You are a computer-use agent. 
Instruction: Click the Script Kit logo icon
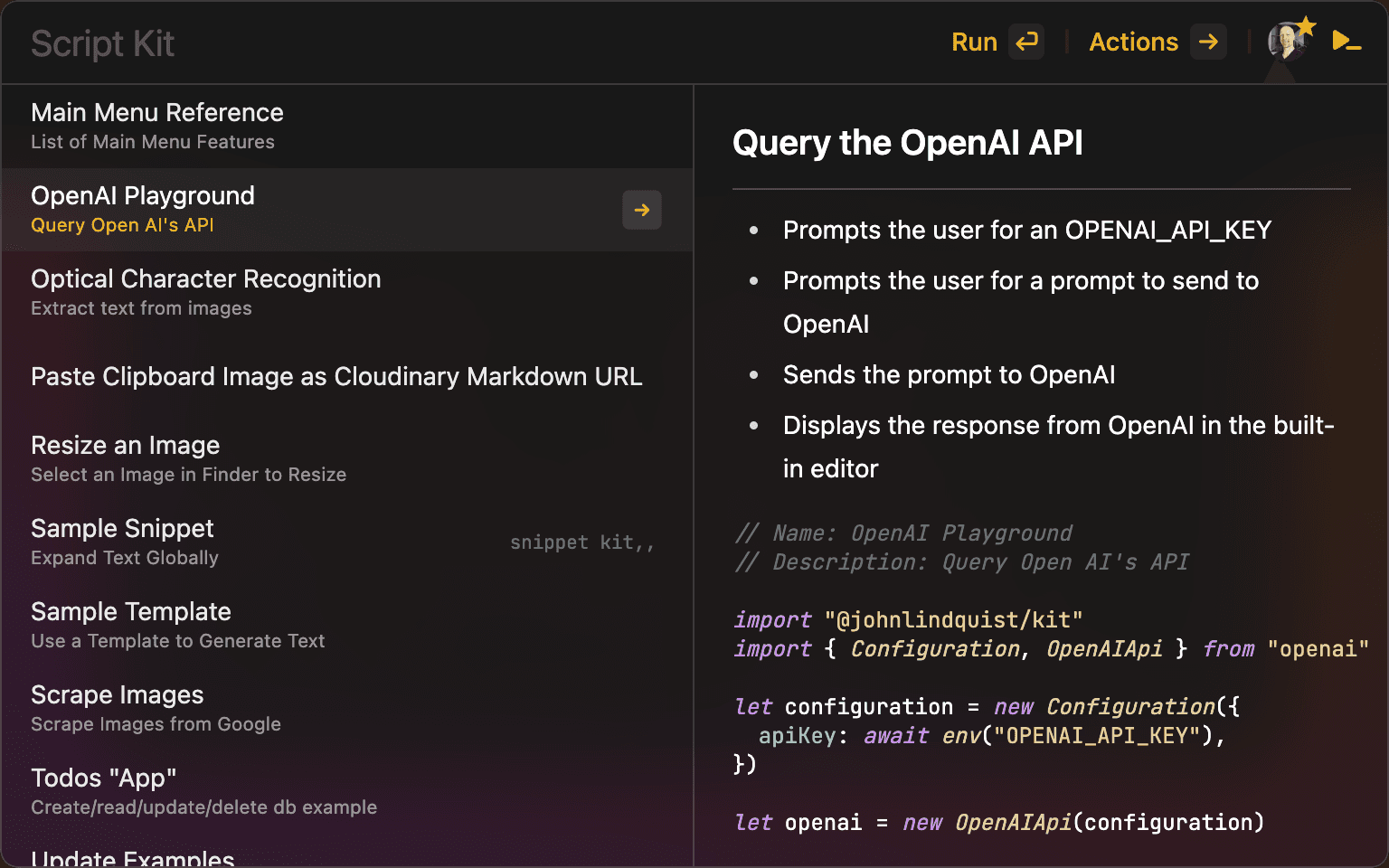1346,42
